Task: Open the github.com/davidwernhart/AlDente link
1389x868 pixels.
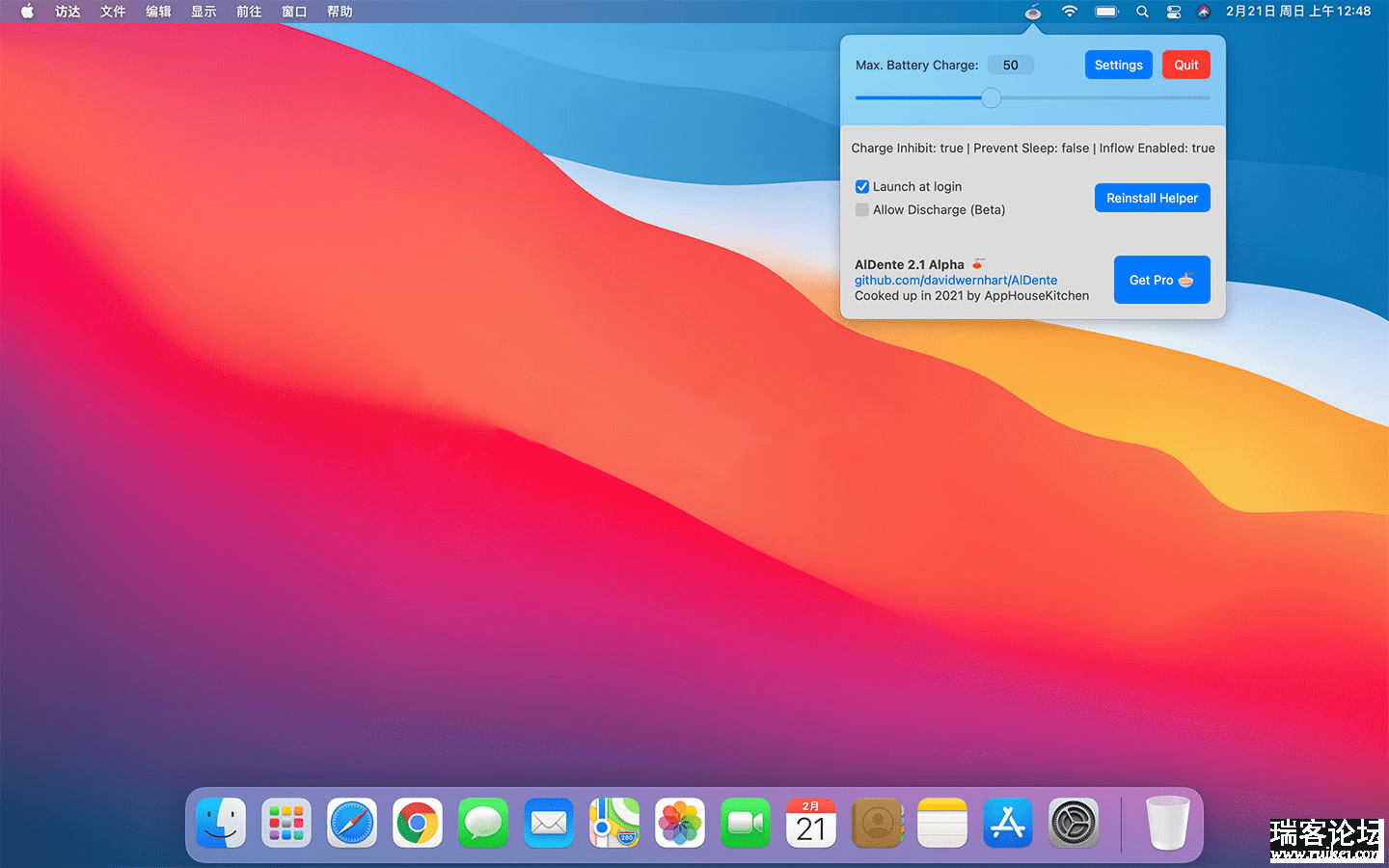Action: [956, 280]
